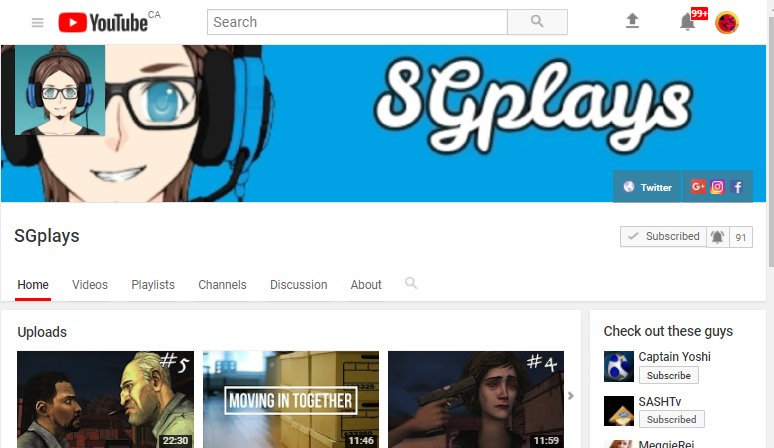Open the hamburger guide menu
The height and width of the screenshot is (448, 774).
[38, 23]
